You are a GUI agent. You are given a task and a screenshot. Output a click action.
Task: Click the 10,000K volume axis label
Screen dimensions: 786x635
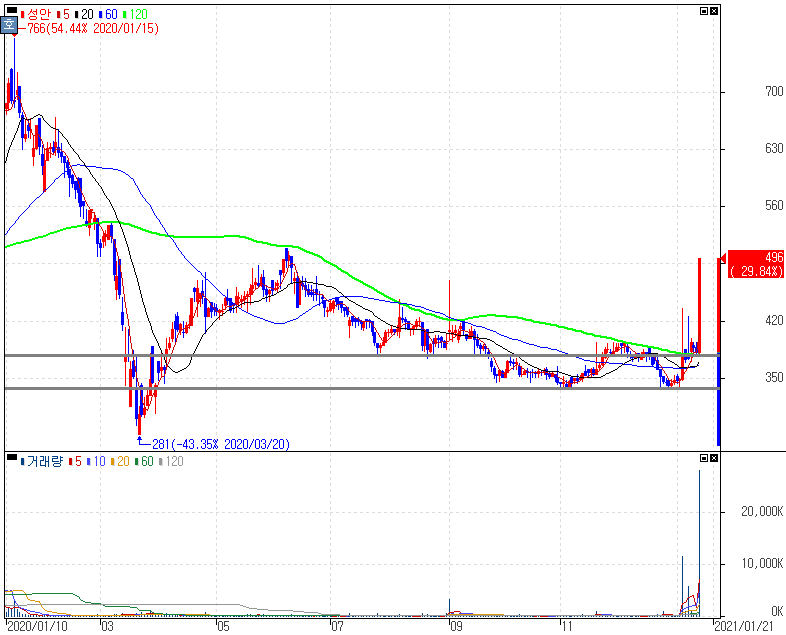(x=762, y=564)
